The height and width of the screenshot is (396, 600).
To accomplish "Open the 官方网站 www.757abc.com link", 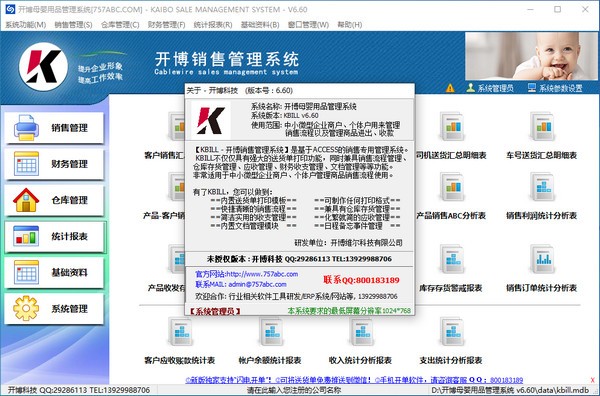I will point(246,274).
